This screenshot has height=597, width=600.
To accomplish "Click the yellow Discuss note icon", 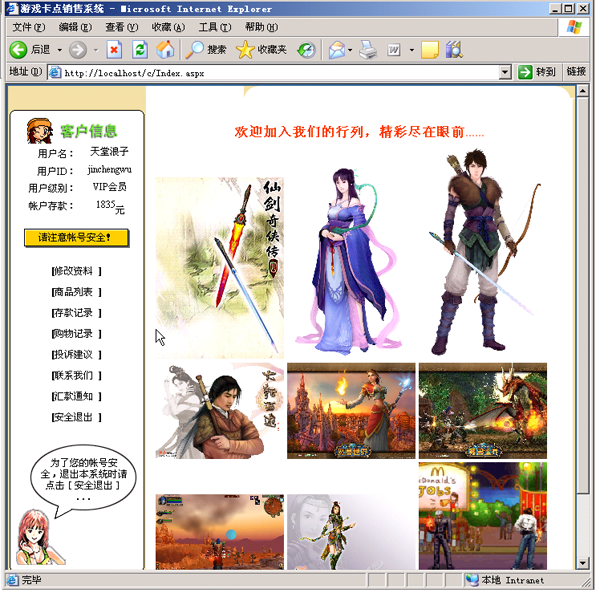I will coord(429,50).
